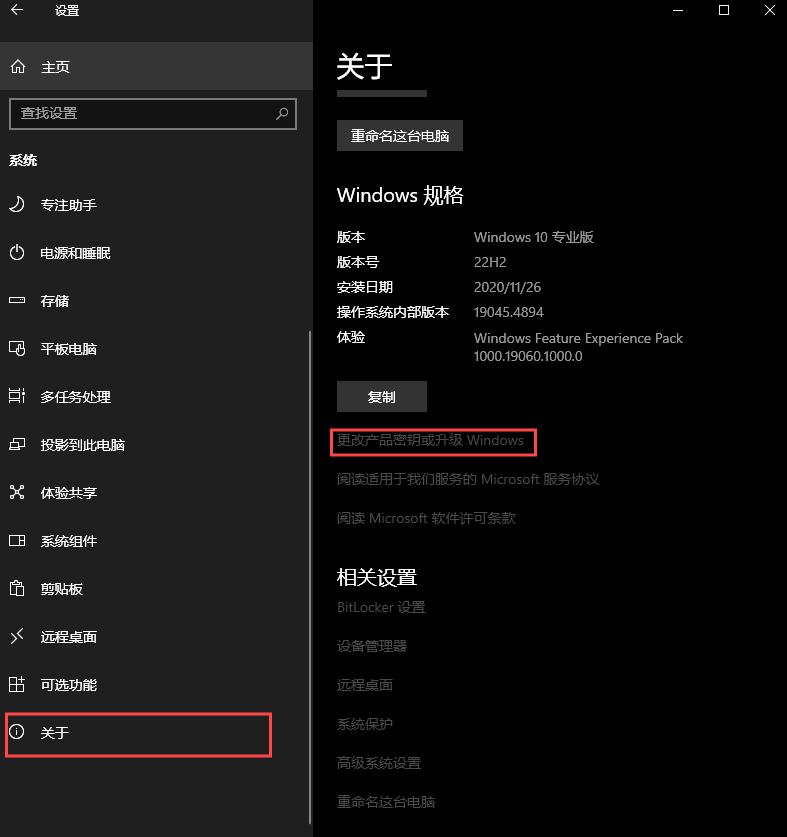The image size is (787, 837).
Task: Open the 系统保护 link
Action: tap(365, 724)
